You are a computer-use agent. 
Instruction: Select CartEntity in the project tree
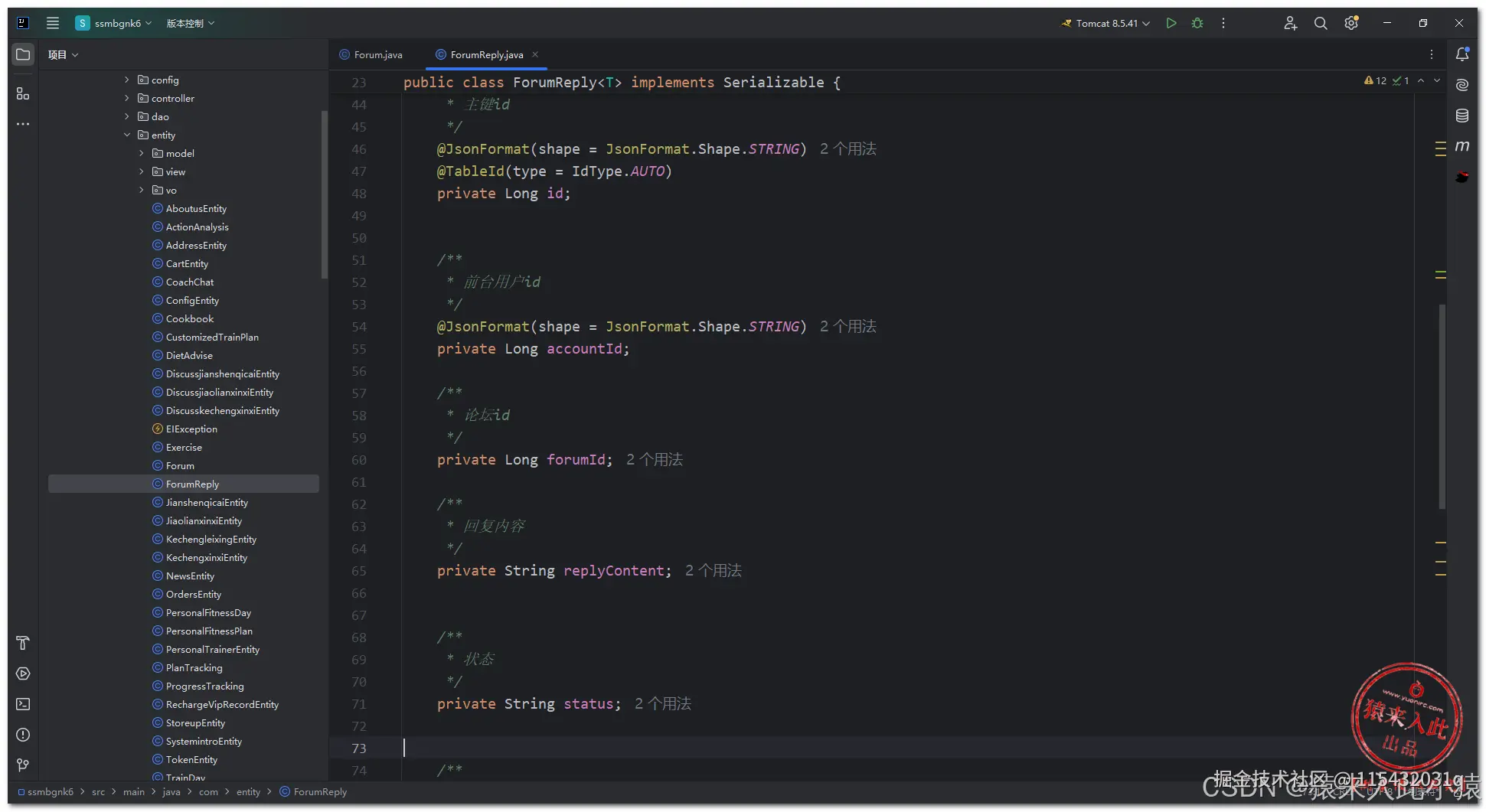click(187, 263)
